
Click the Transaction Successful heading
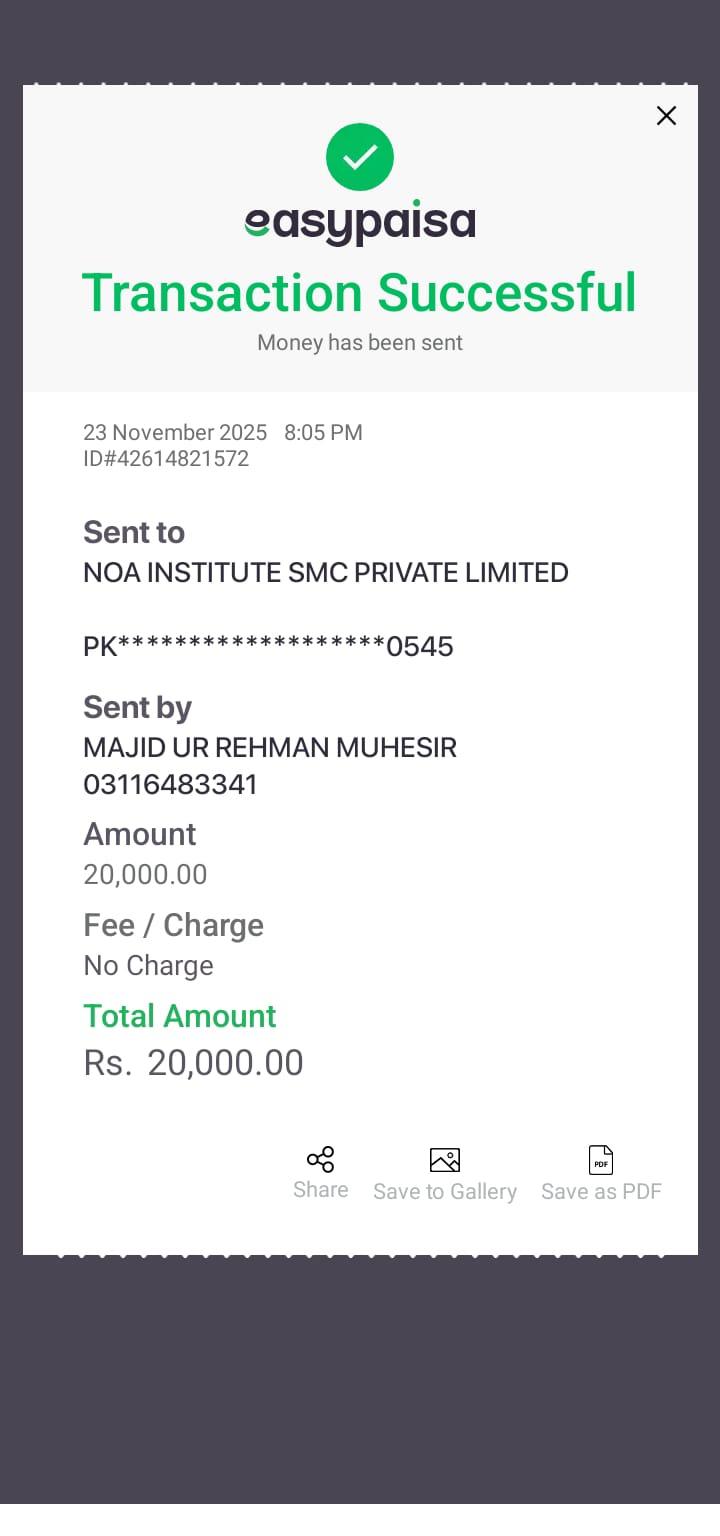click(x=359, y=293)
